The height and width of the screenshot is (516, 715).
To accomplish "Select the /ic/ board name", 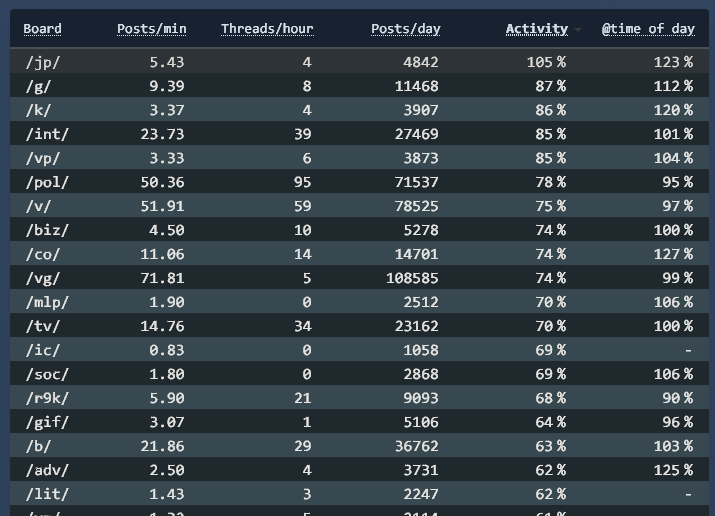I will pyautogui.click(x=42, y=350).
